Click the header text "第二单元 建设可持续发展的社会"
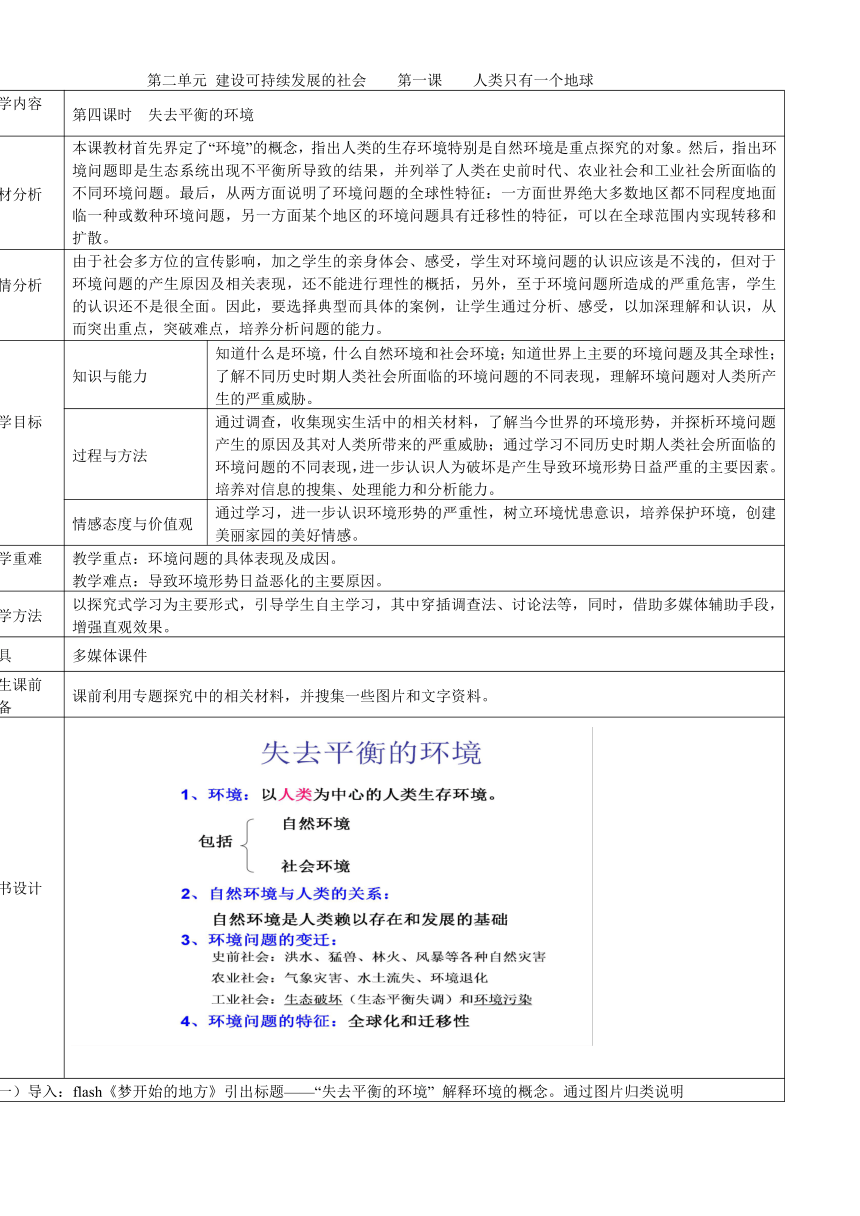Screen dimensions: 860x1216 pos(256,80)
